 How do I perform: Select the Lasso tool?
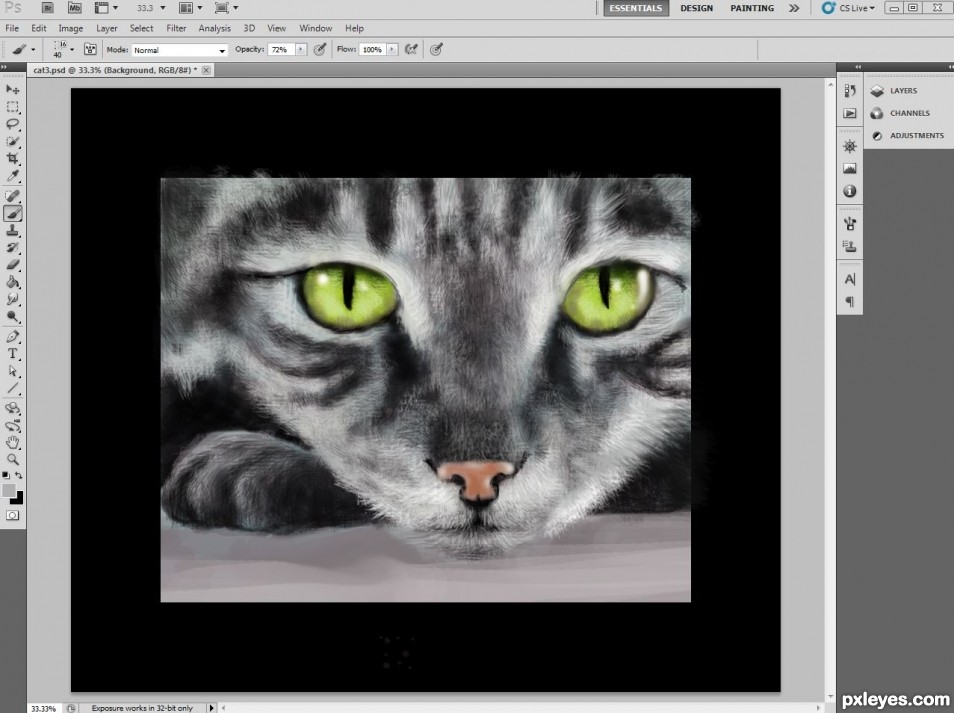coord(13,124)
